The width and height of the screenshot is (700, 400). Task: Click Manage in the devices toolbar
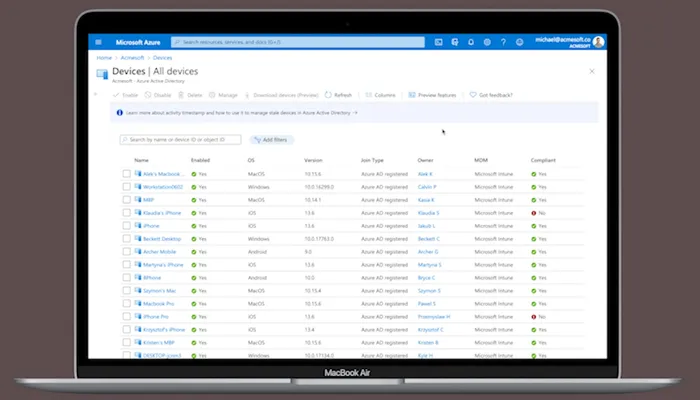[x=223, y=95]
